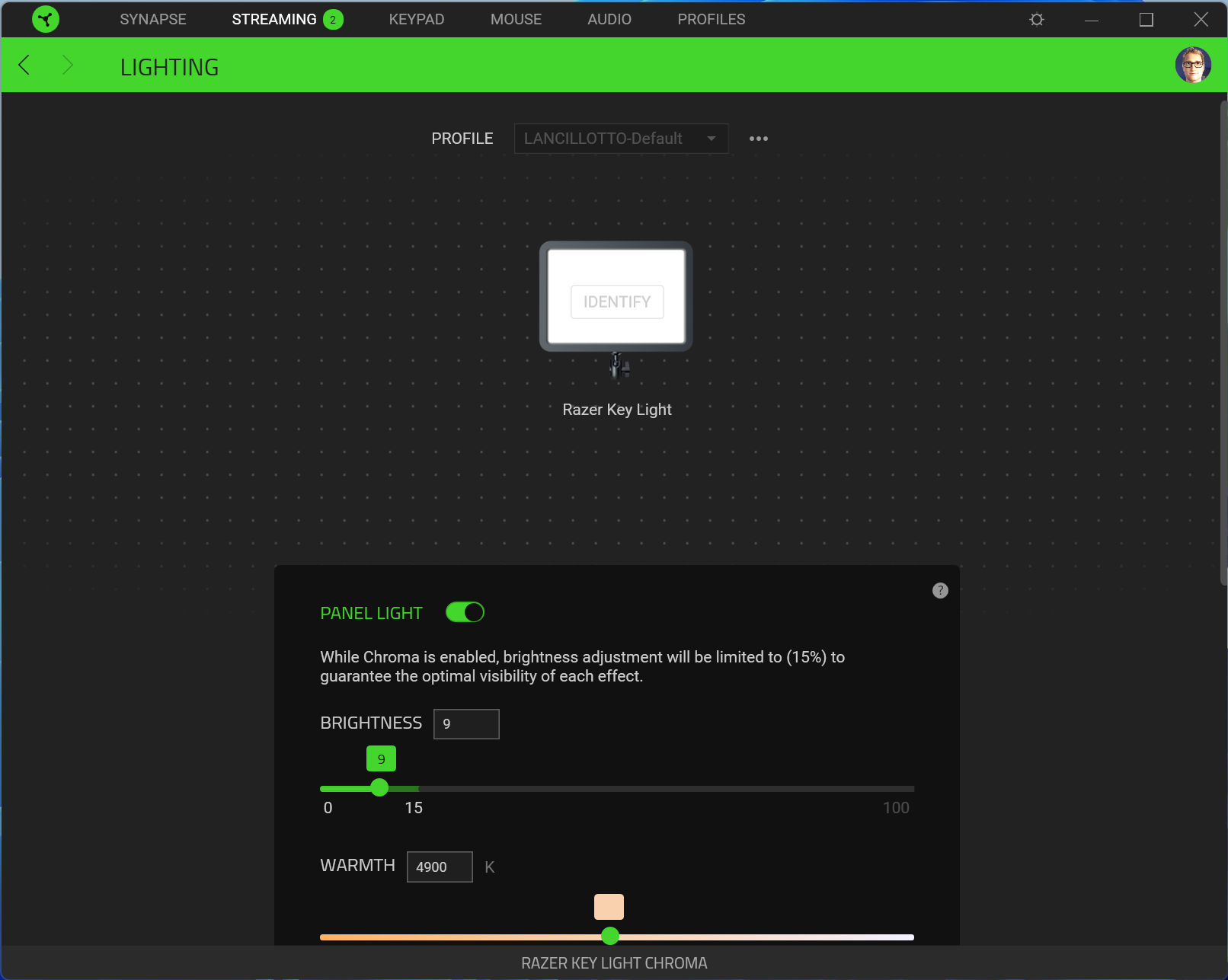
Task: Click the brightness slider handle
Action: click(x=379, y=787)
